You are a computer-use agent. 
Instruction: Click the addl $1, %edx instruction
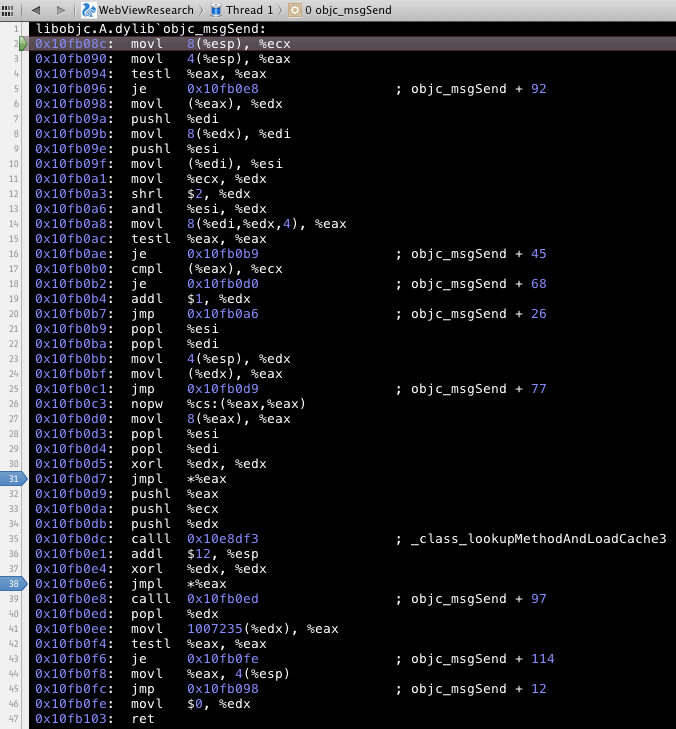coord(191,299)
